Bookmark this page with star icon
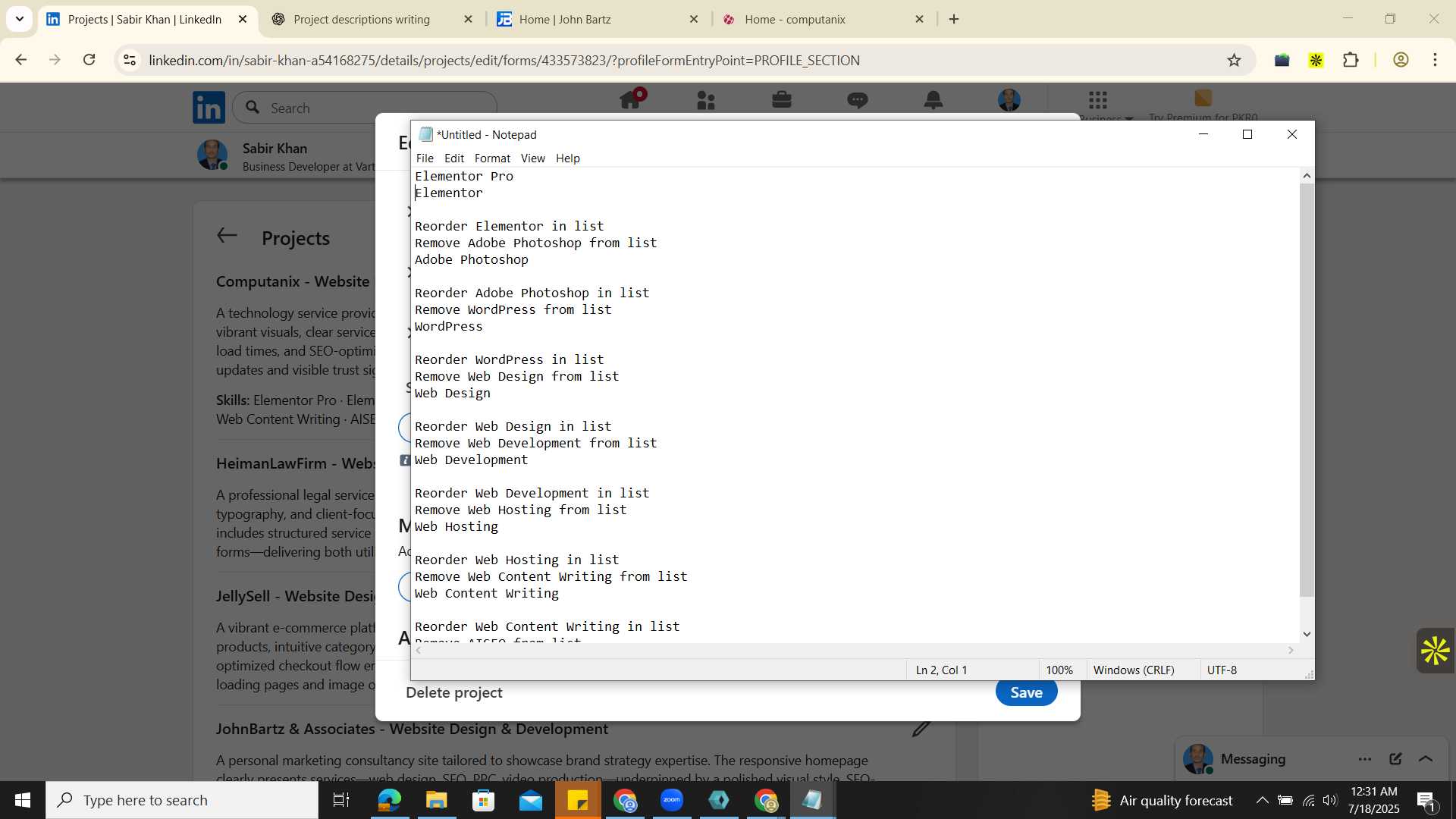The width and height of the screenshot is (1456, 819). (1235, 61)
